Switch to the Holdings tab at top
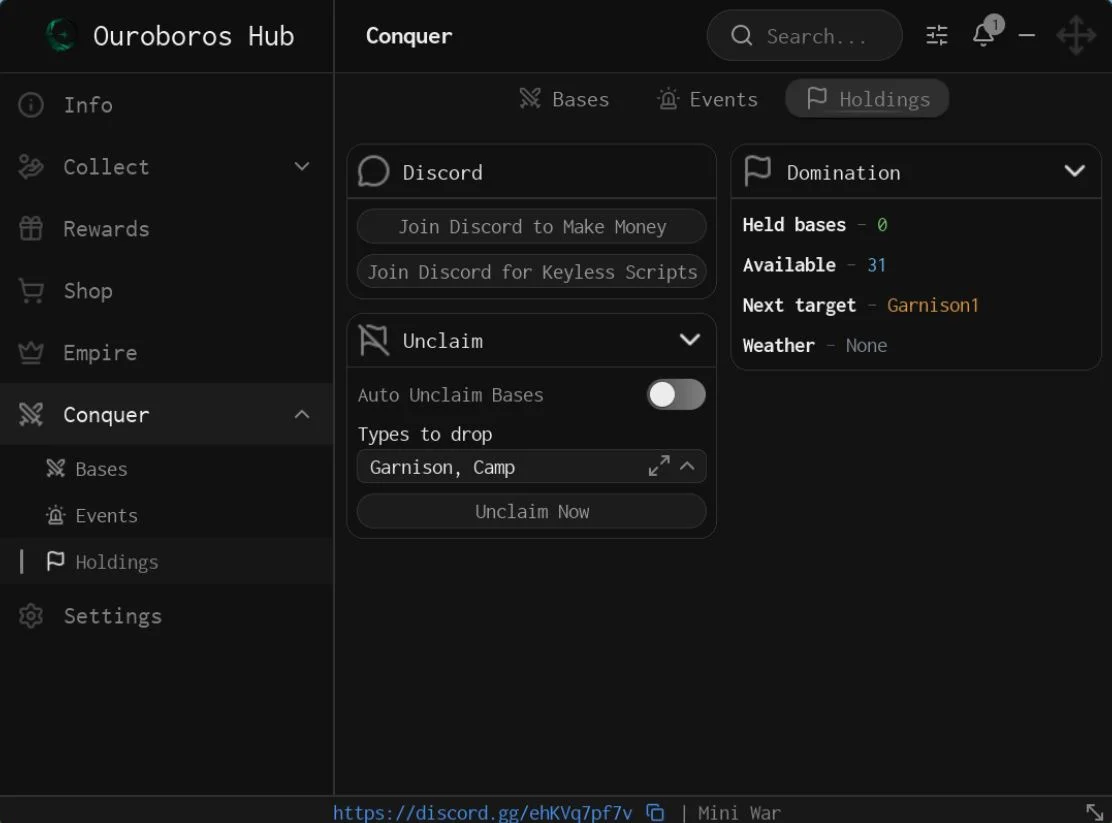The height and width of the screenshot is (823, 1112). pos(867,99)
